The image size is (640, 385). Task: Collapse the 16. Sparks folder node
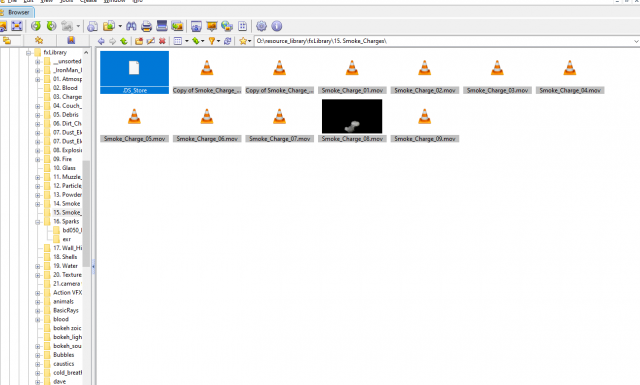click(38, 222)
